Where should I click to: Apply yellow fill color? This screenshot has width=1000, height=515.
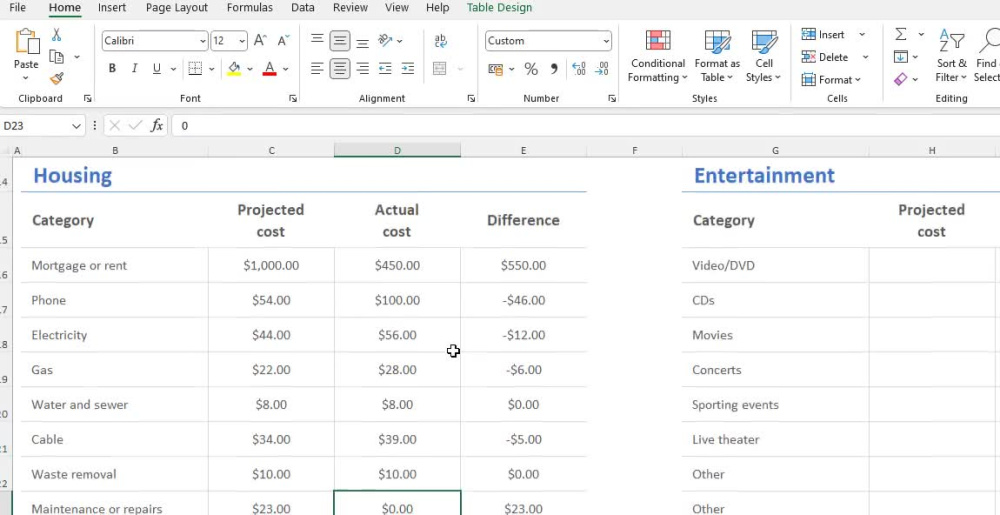coord(234,68)
